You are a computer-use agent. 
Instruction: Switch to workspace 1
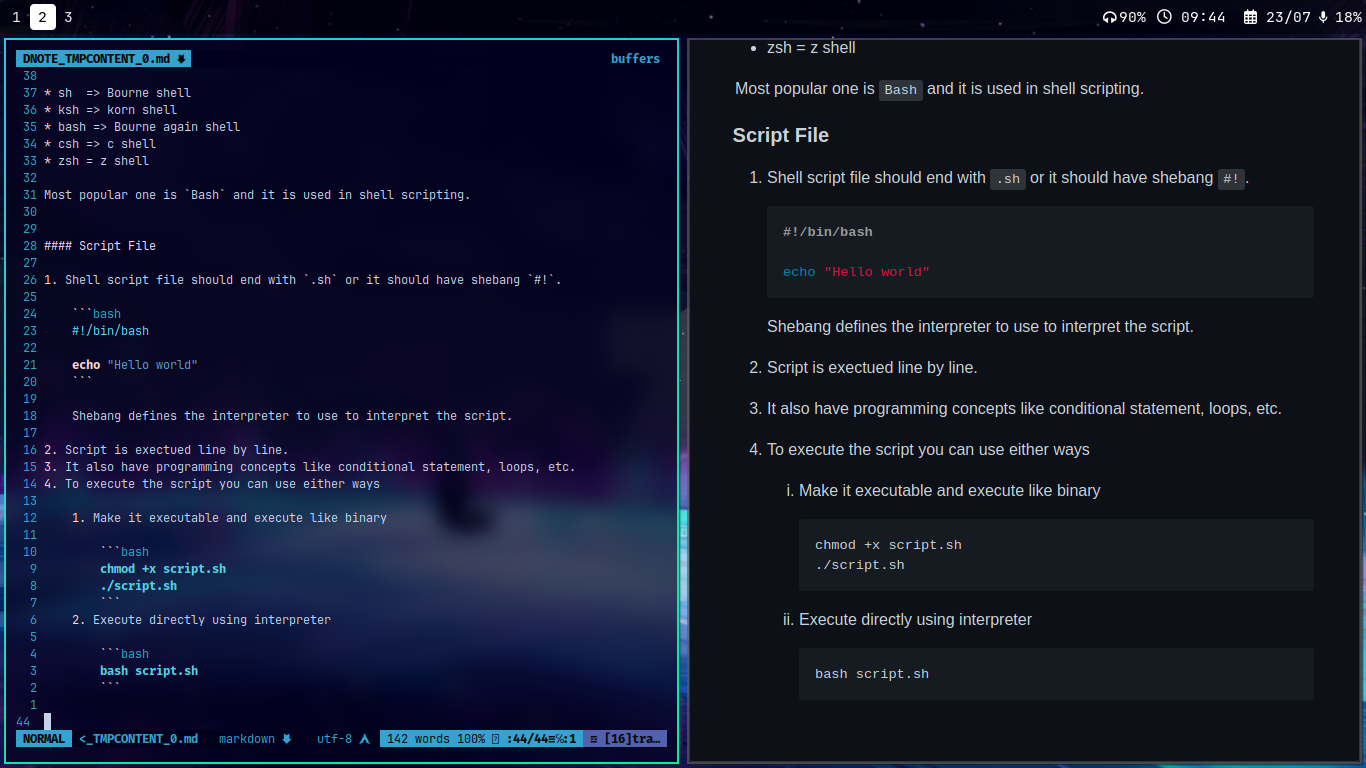tap(16, 17)
